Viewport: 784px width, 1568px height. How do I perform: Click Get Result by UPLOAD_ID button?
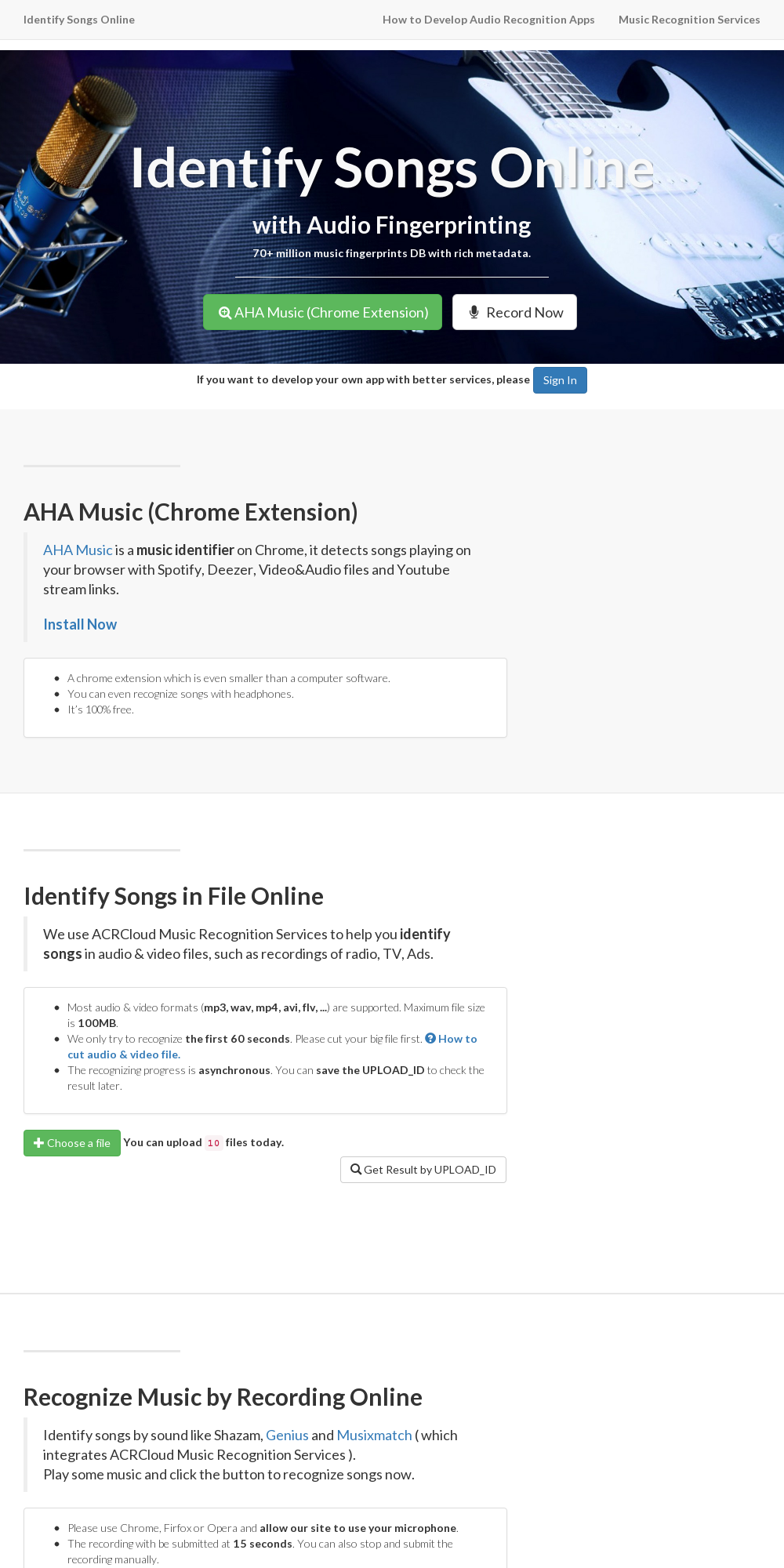(x=423, y=1170)
